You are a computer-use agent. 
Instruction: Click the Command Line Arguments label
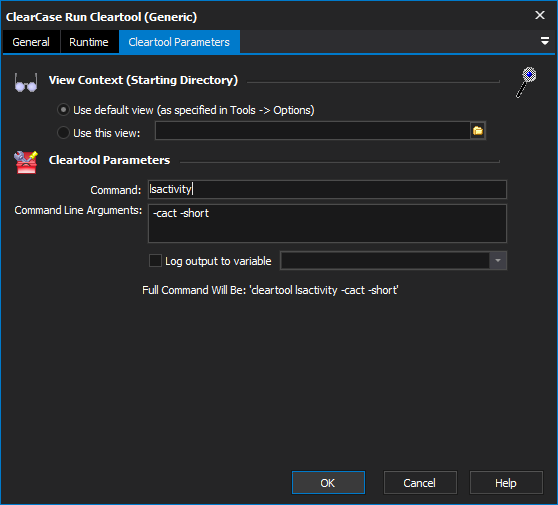[78, 210]
